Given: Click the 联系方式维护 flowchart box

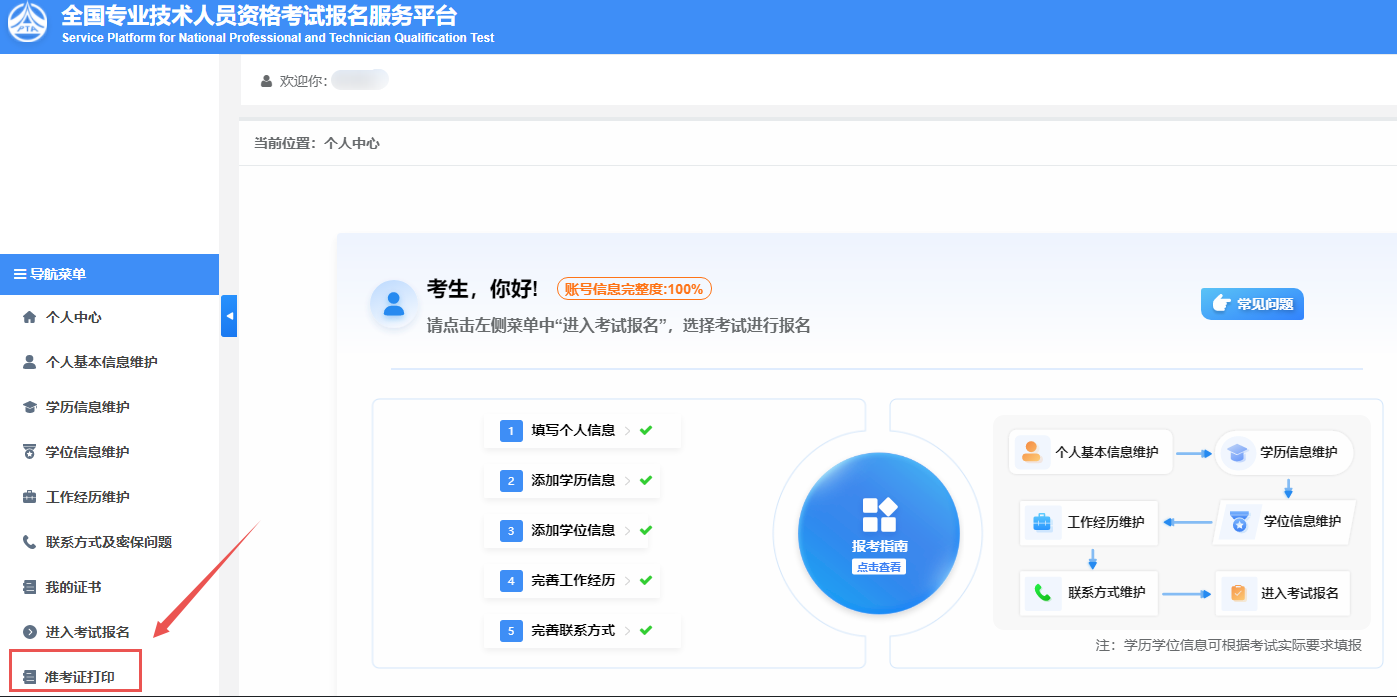Looking at the screenshot, I should click(1089, 593).
